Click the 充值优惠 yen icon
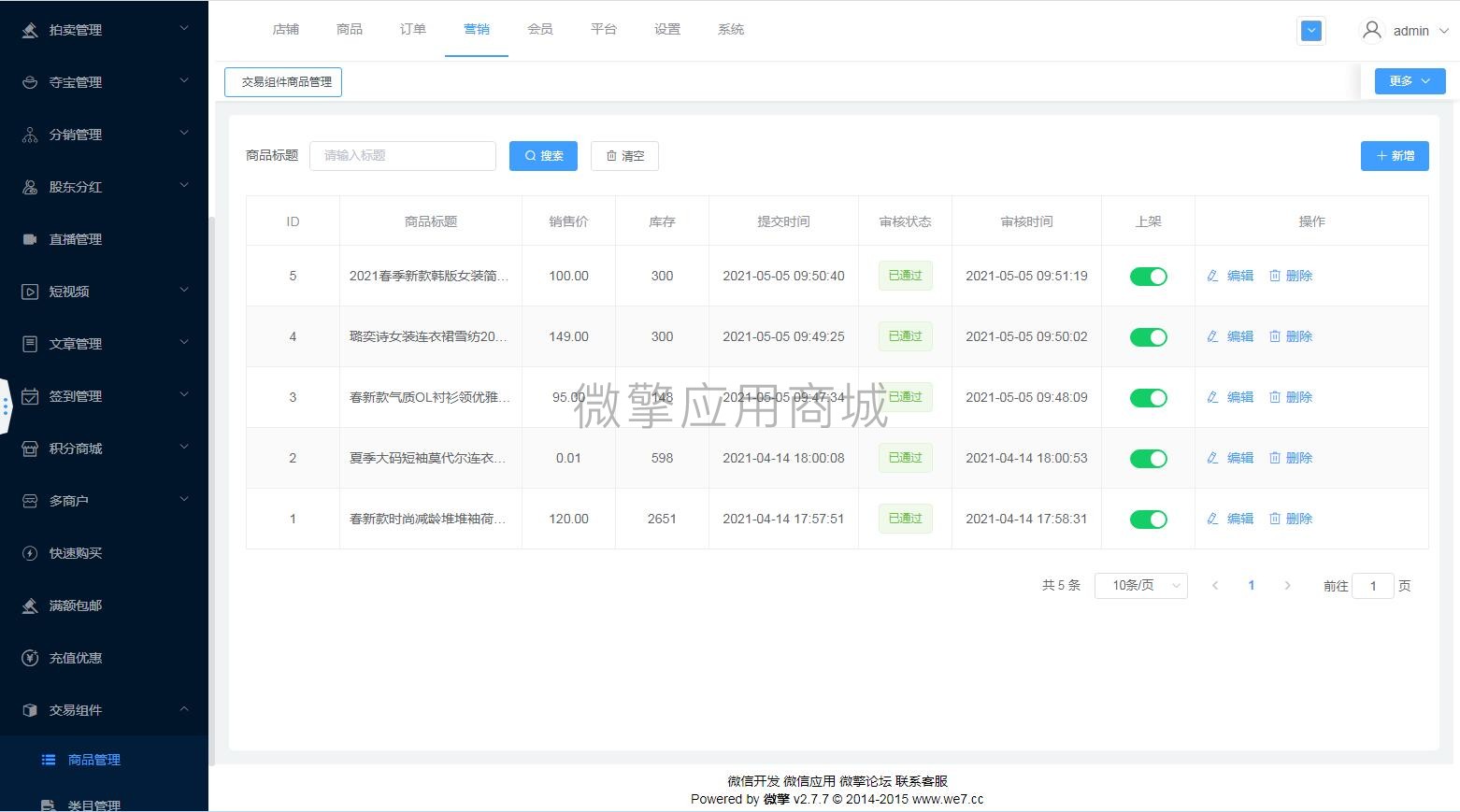 (x=30, y=658)
